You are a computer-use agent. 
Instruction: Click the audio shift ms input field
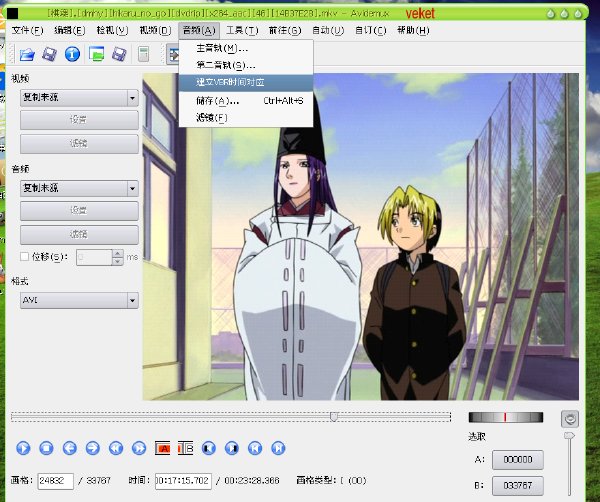[95, 257]
